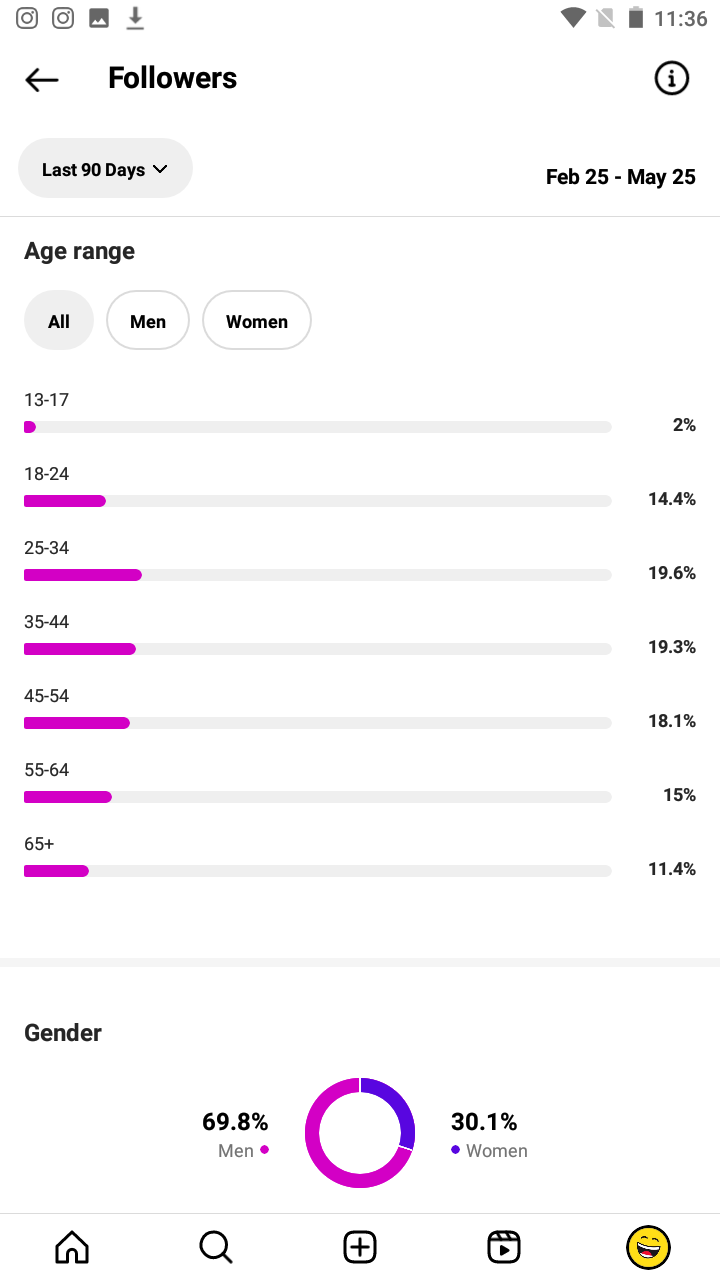Open the info icon for Followers
Viewport: 720px width, 1280px height.
coord(671,78)
